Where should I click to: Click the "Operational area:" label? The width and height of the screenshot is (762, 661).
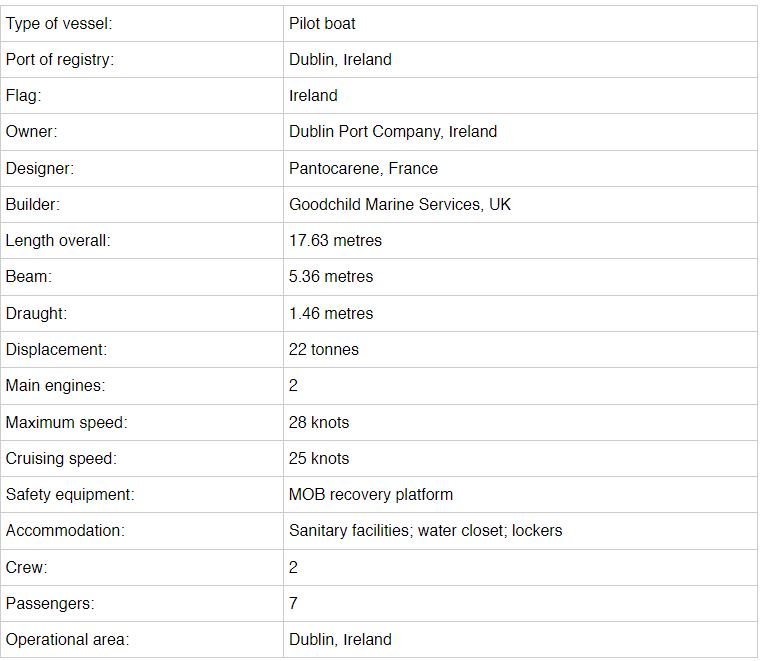coord(67,640)
